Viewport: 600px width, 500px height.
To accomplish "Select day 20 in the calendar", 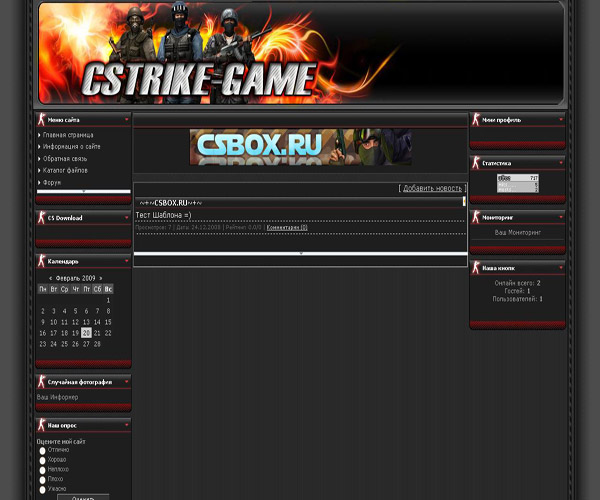I will tap(86, 333).
